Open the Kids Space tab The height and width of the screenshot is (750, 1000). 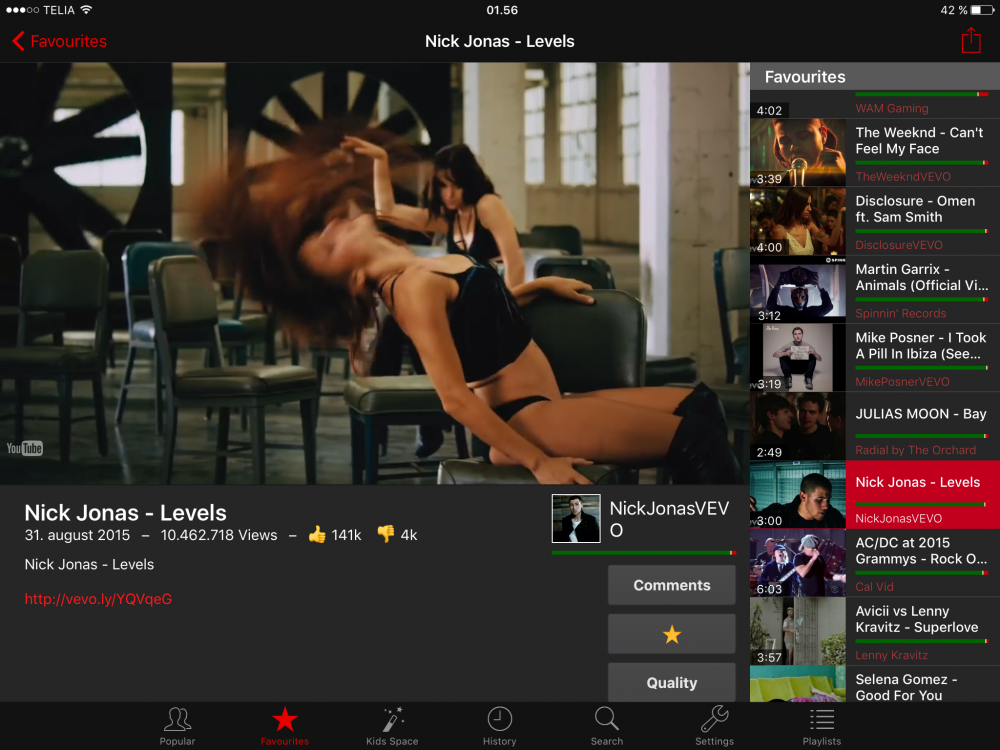click(392, 726)
